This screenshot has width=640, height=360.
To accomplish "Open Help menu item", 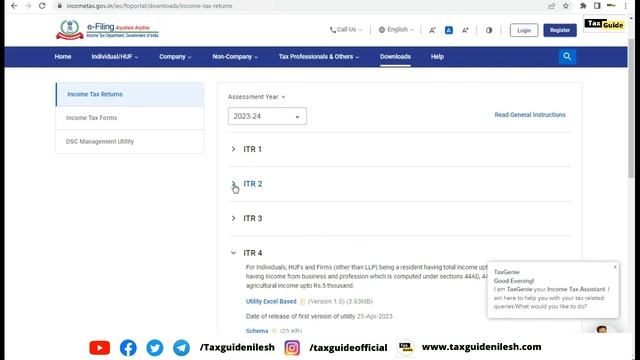I will click(437, 57).
